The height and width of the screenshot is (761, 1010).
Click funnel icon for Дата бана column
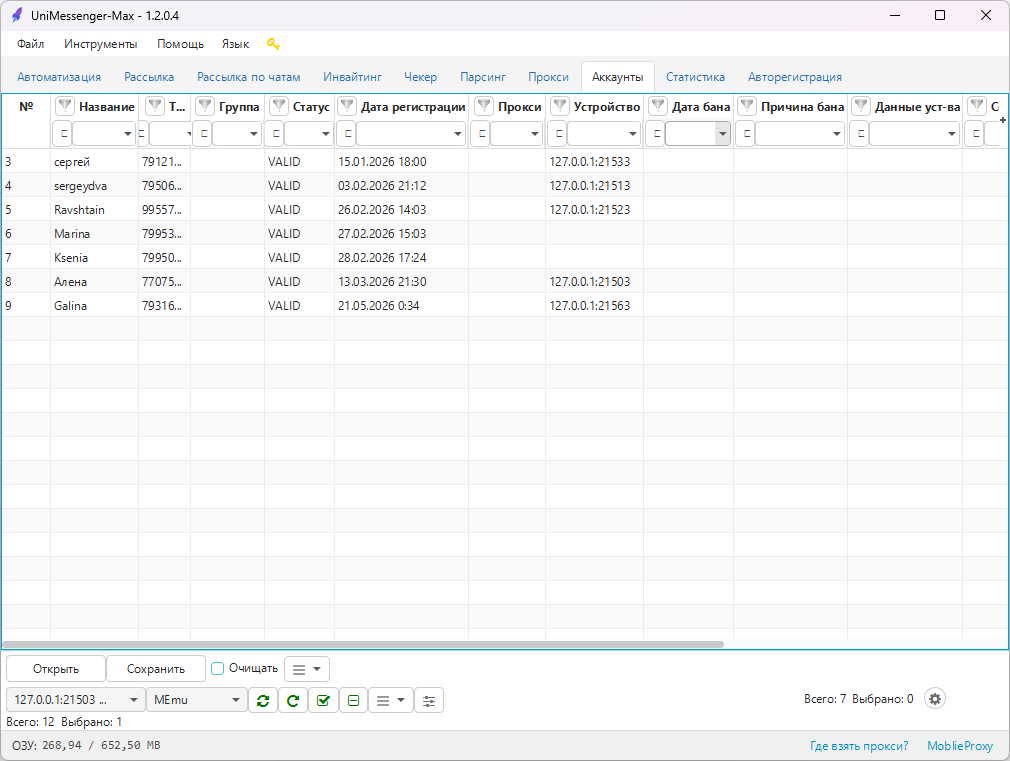tap(658, 106)
